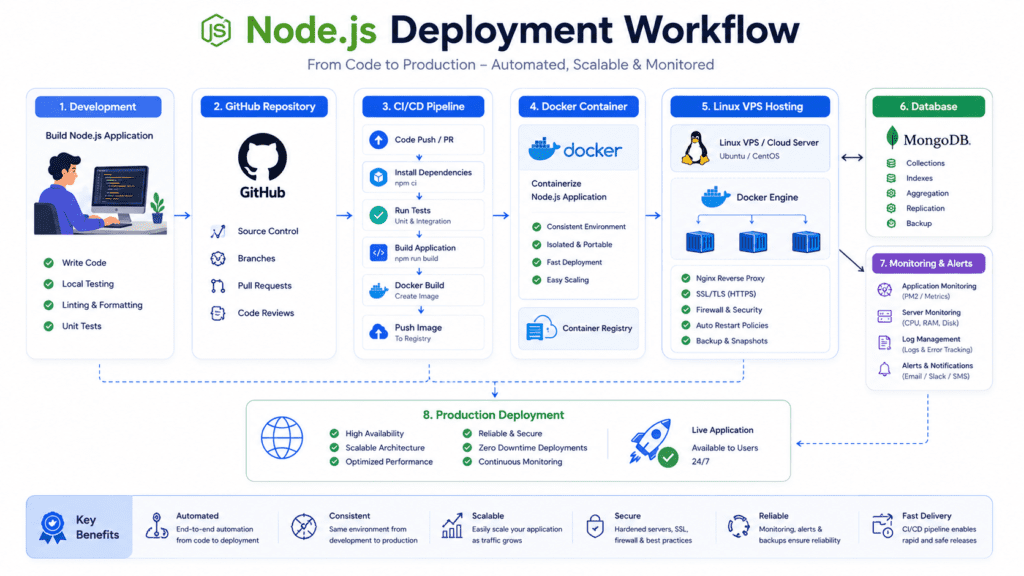The image size is (1024, 576).
Task: Click the Push Image cloud icon
Action: 379,332
